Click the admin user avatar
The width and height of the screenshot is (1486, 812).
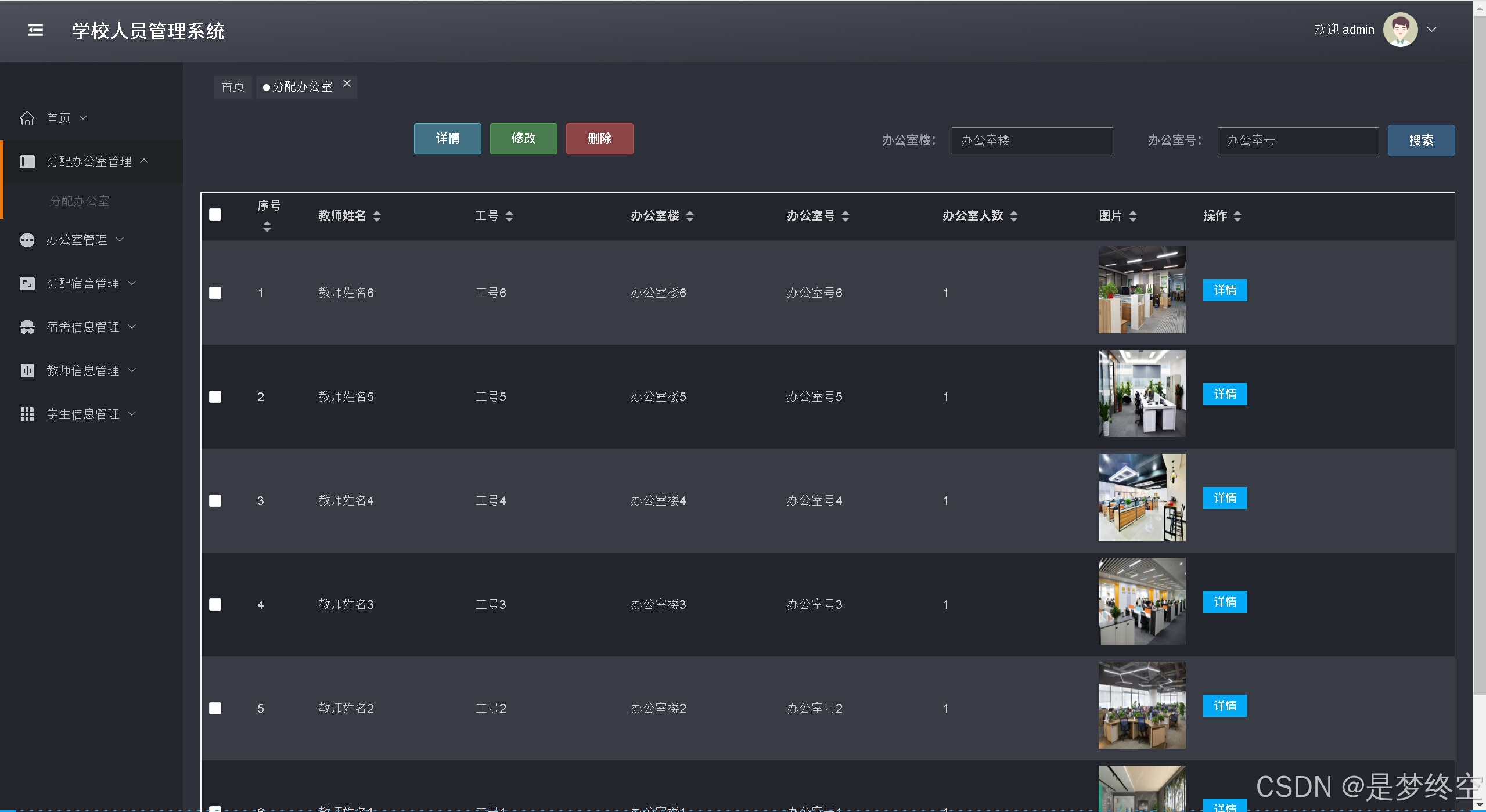point(1399,30)
